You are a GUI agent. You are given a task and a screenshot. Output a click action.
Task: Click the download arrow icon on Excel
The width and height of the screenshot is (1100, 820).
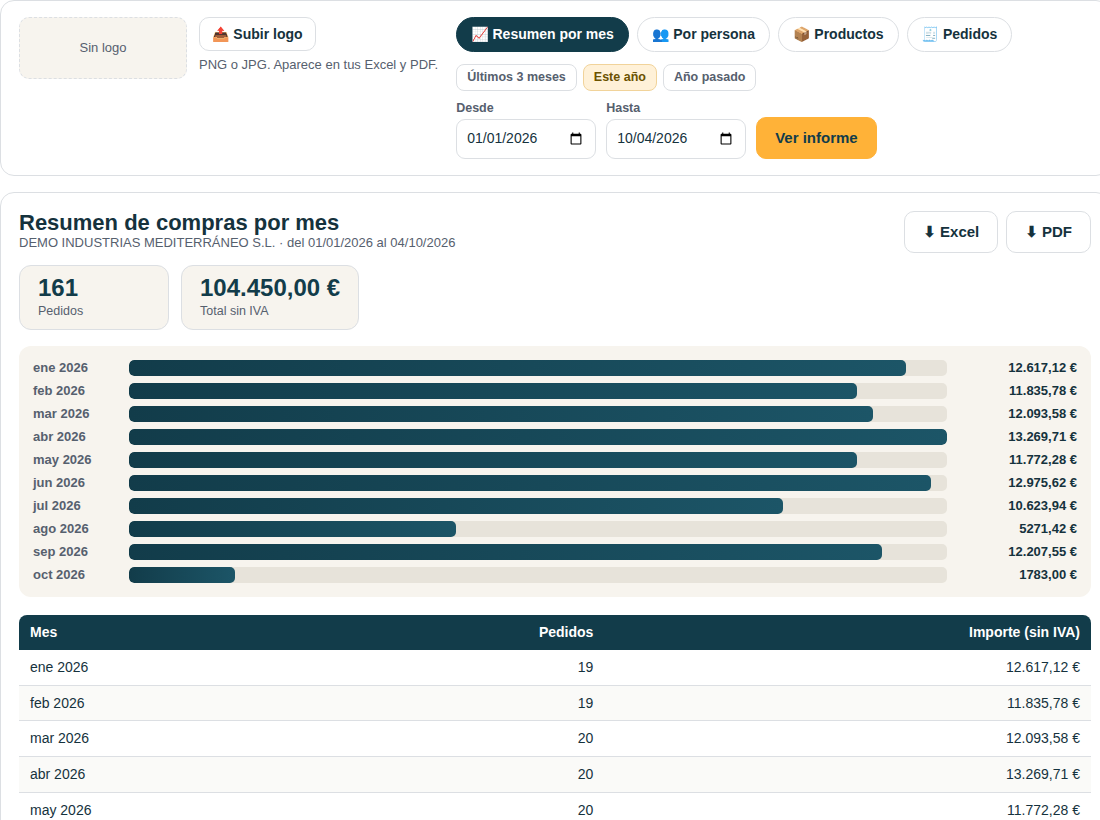click(929, 232)
